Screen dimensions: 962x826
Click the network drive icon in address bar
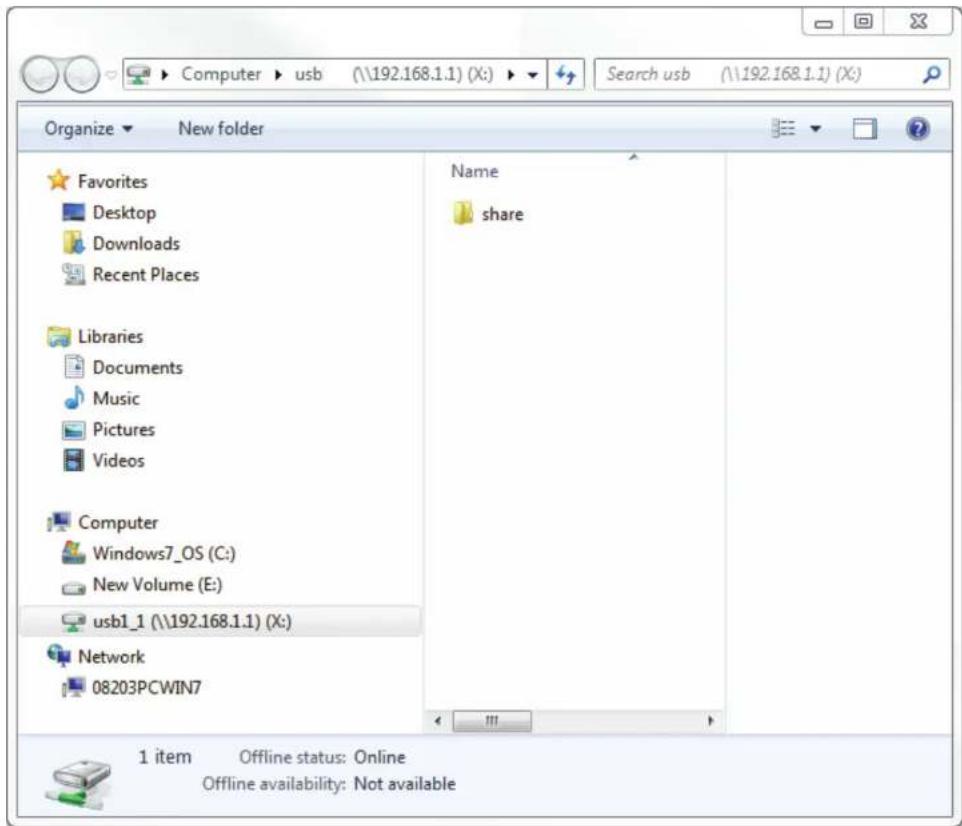pos(139,74)
